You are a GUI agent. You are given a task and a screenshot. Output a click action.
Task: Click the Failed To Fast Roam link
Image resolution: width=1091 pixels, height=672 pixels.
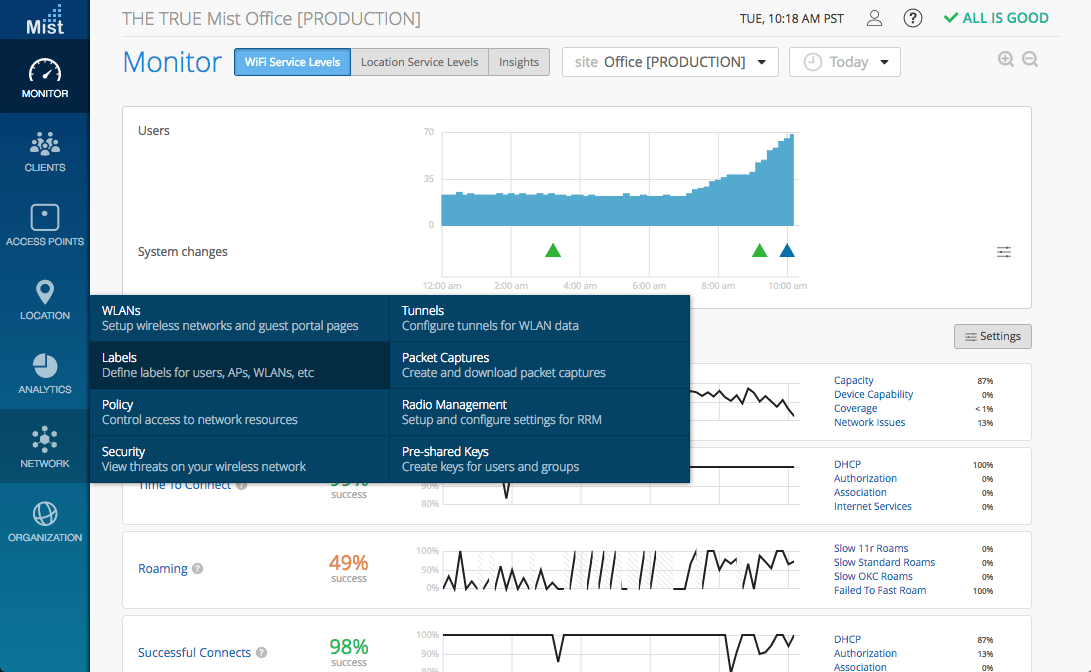click(x=879, y=591)
